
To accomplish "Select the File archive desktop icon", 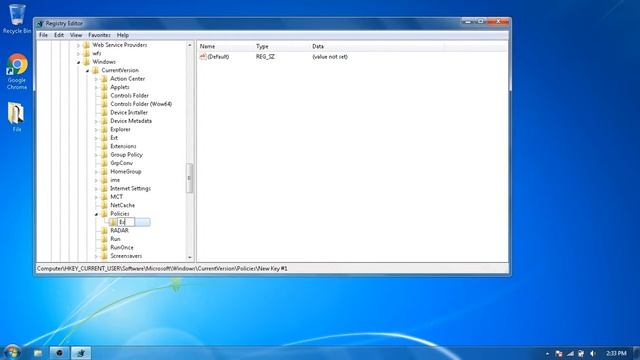I will click(x=16, y=117).
